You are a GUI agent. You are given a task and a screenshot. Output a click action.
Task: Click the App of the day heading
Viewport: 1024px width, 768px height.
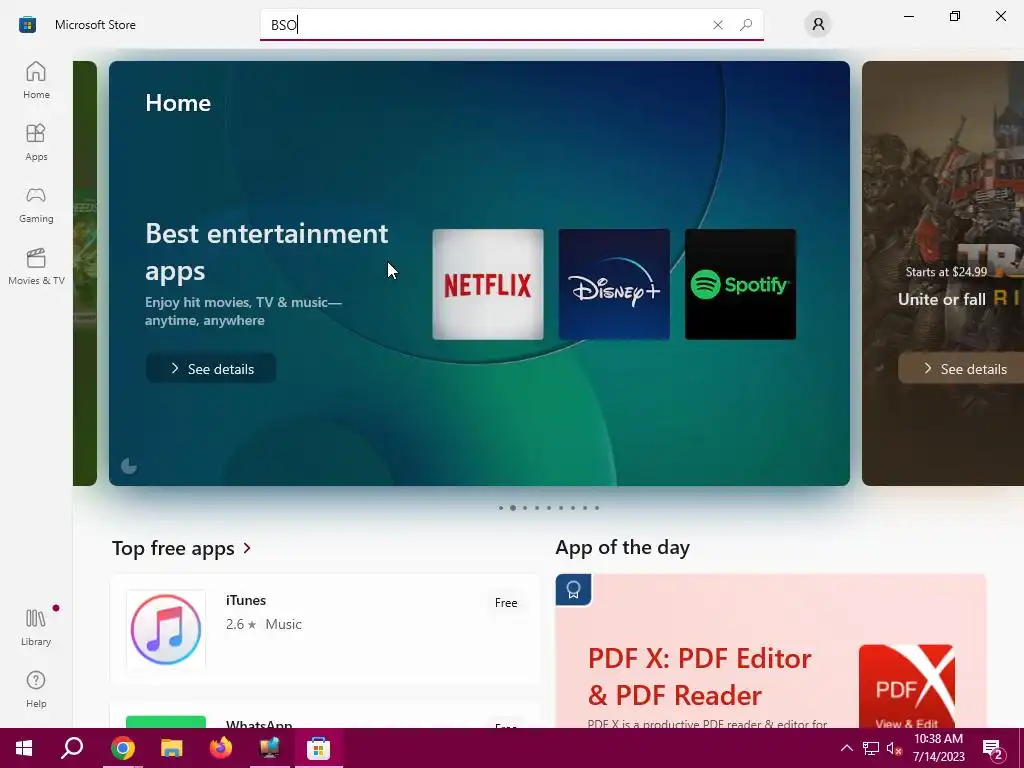point(622,547)
